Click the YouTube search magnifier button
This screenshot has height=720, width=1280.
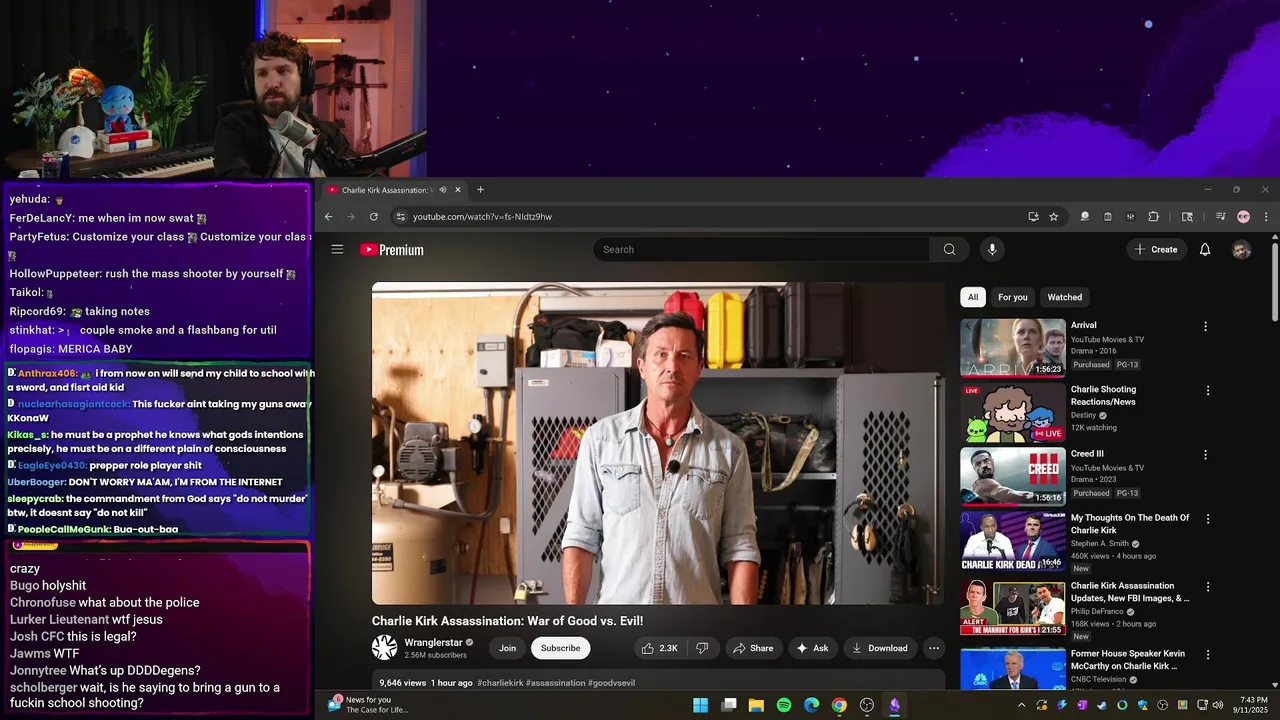(949, 249)
